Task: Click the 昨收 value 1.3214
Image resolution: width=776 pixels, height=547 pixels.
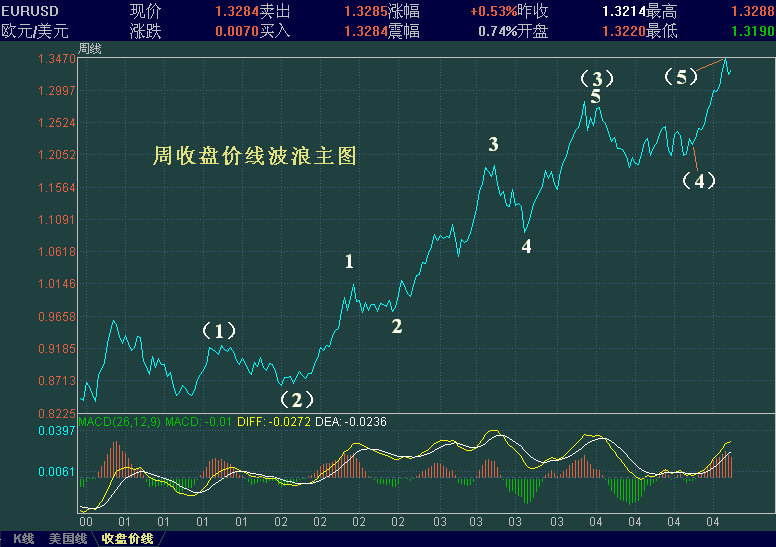Action: (624, 11)
